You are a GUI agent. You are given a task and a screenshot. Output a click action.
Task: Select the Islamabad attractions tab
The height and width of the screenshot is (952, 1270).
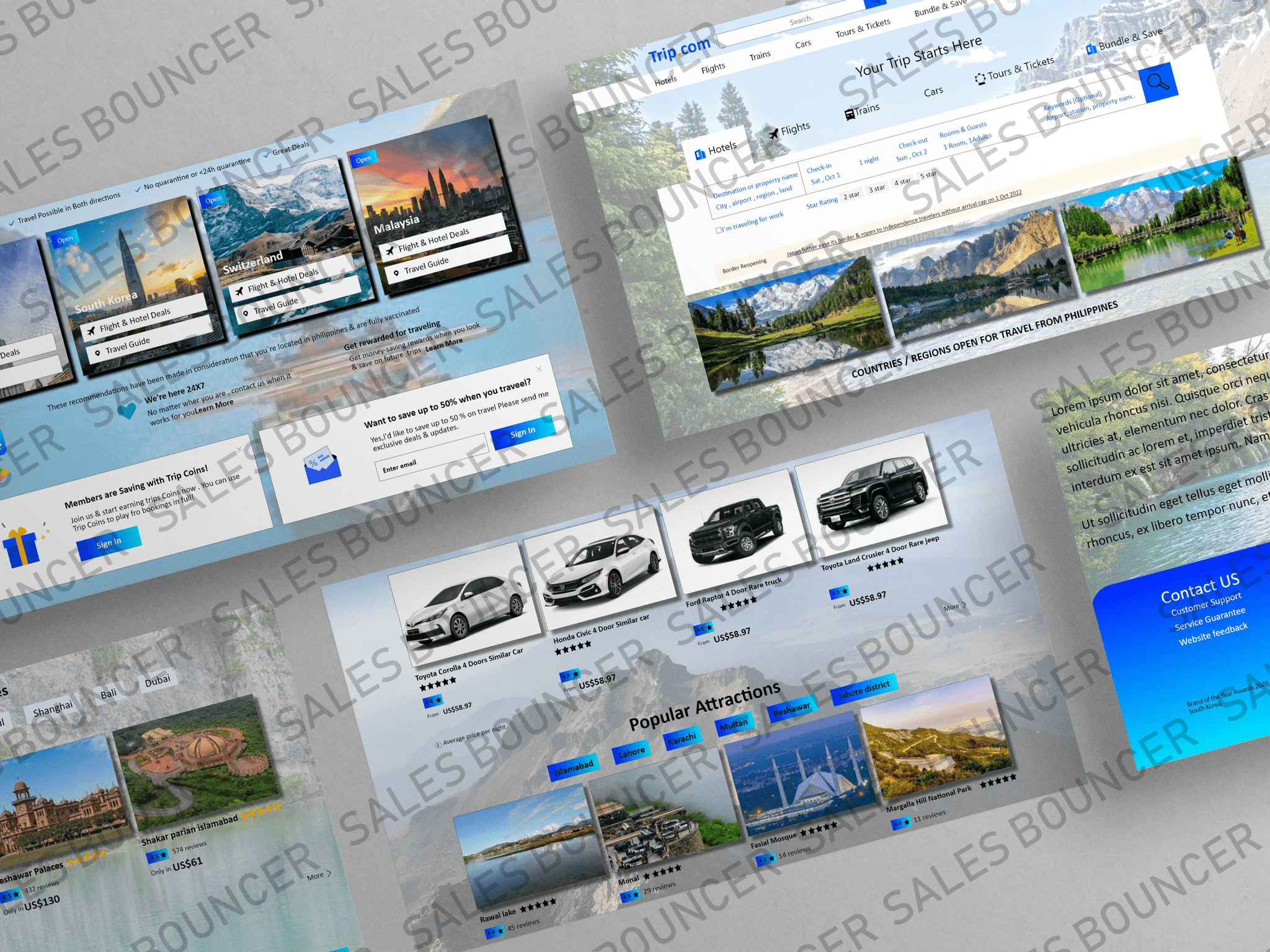point(574,767)
